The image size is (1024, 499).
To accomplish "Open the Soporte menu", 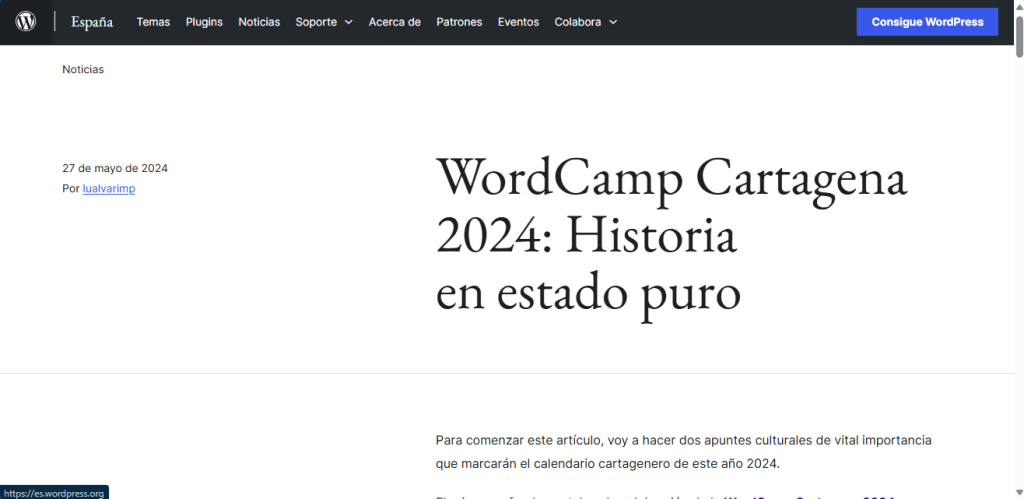I will 316,22.
